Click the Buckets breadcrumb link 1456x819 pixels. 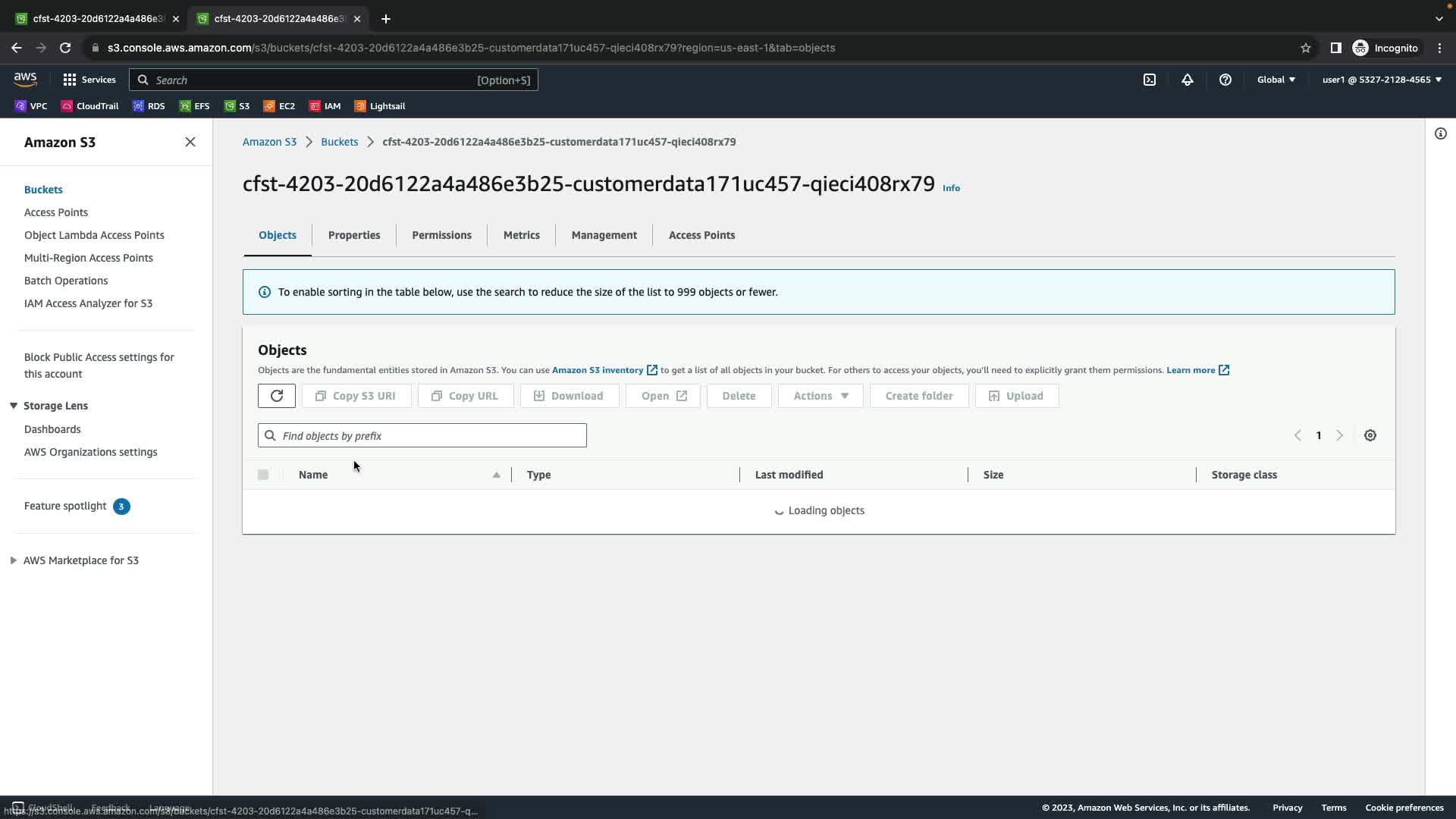coord(339,142)
